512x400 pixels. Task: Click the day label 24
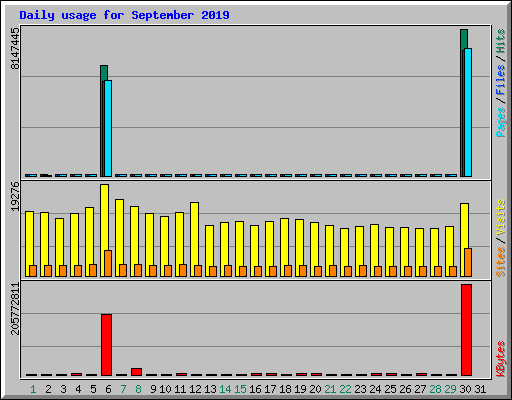pyautogui.click(x=375, y=389)
